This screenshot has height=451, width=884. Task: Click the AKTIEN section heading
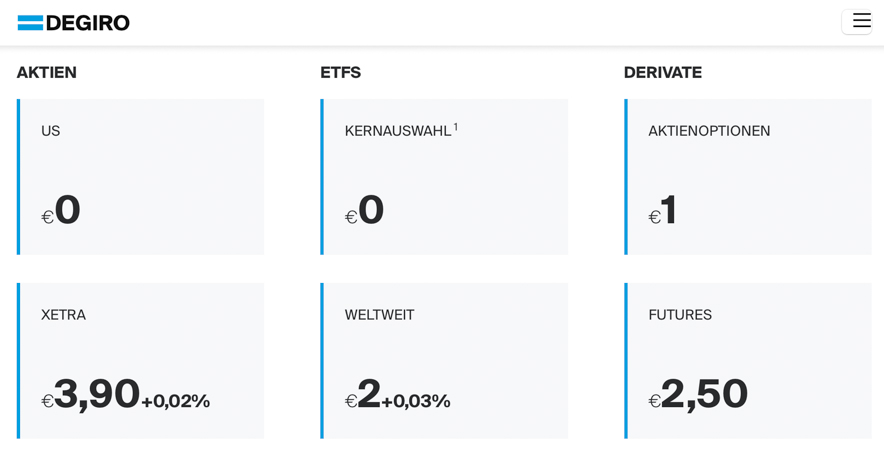[x=47, y=73]
